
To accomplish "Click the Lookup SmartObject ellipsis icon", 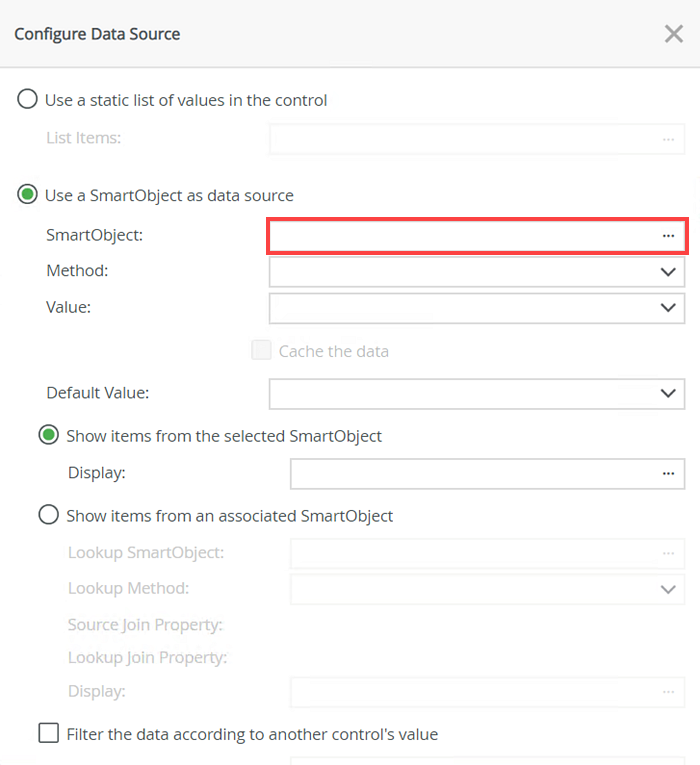I will pos(668,553).
